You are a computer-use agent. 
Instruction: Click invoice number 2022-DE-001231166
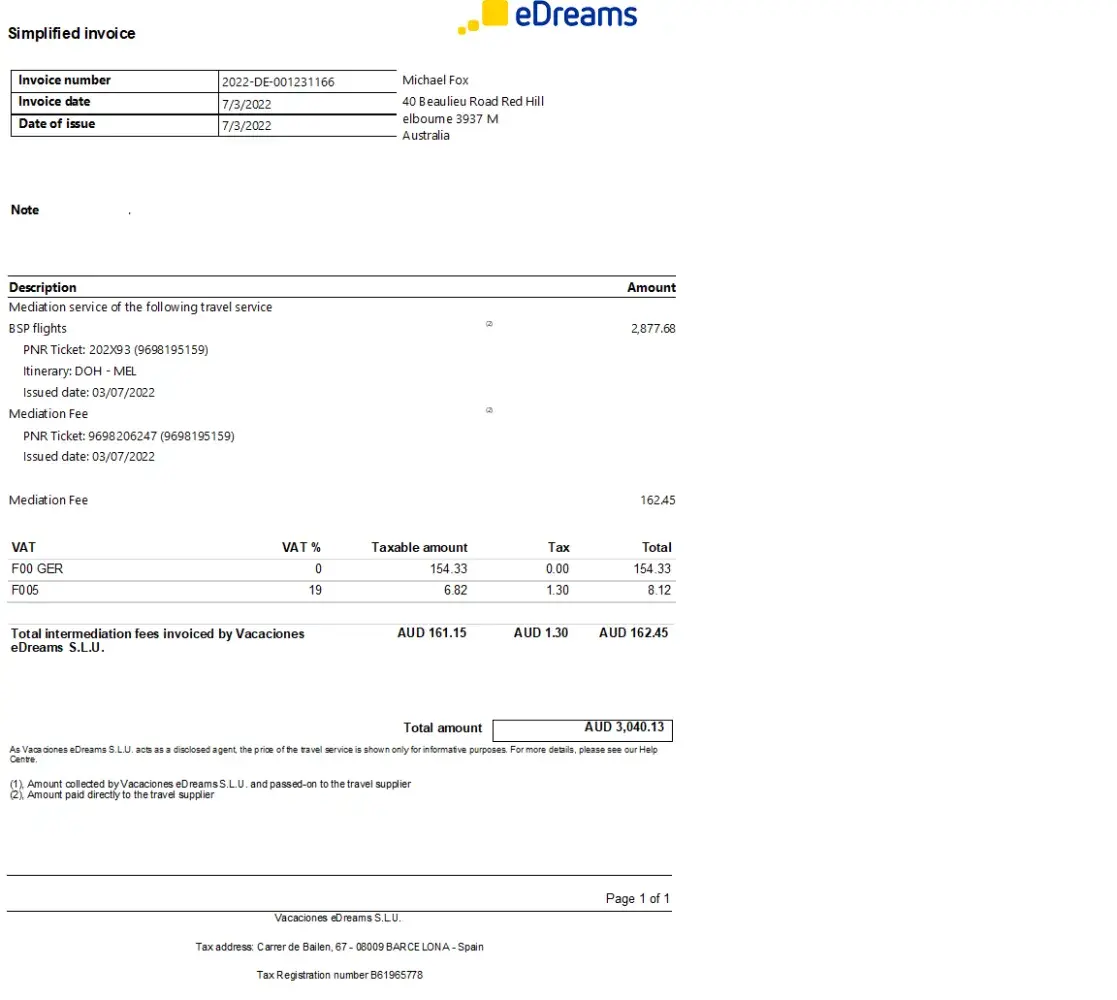coord(278,82)
